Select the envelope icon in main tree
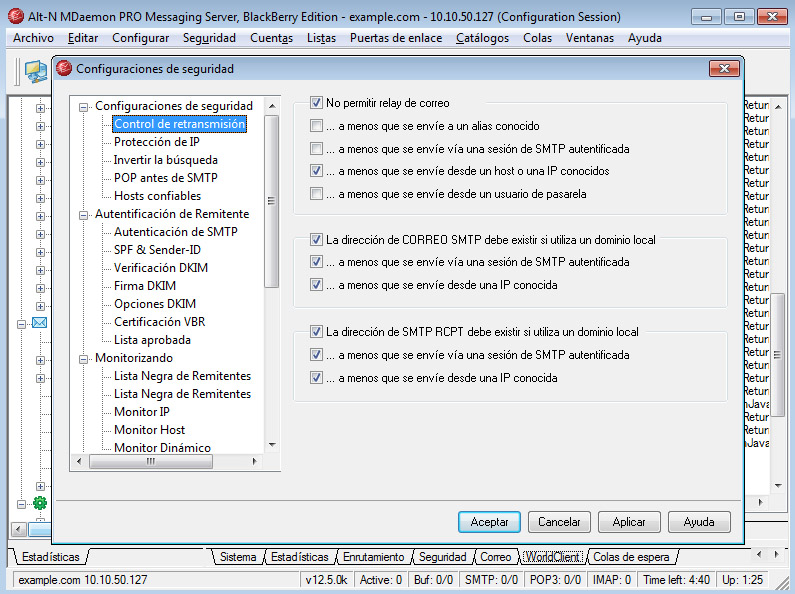The image size is (795, 594). (x=40, y=323)
